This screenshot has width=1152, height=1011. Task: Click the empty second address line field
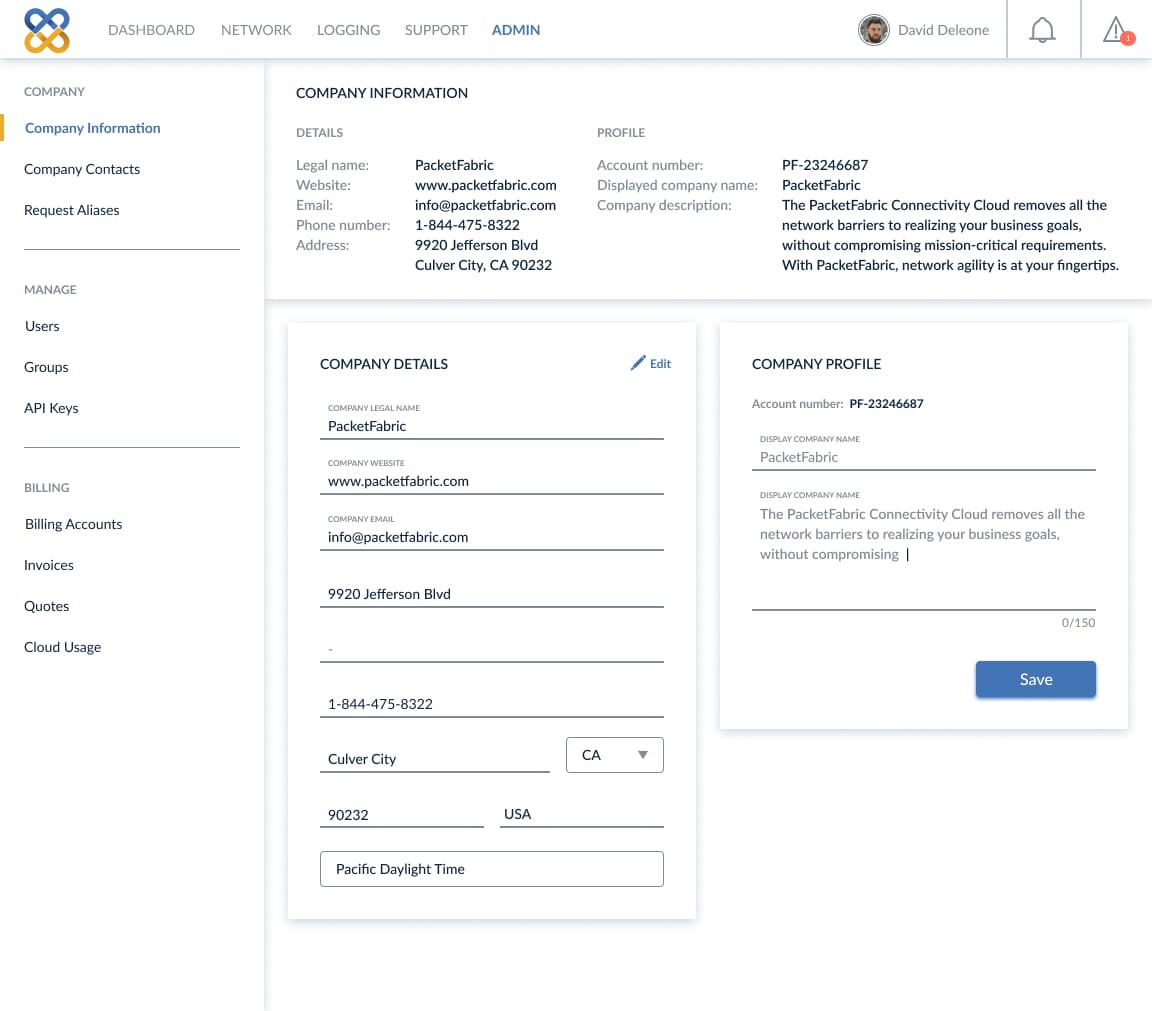pyautogui.click(x=492, y=649)
